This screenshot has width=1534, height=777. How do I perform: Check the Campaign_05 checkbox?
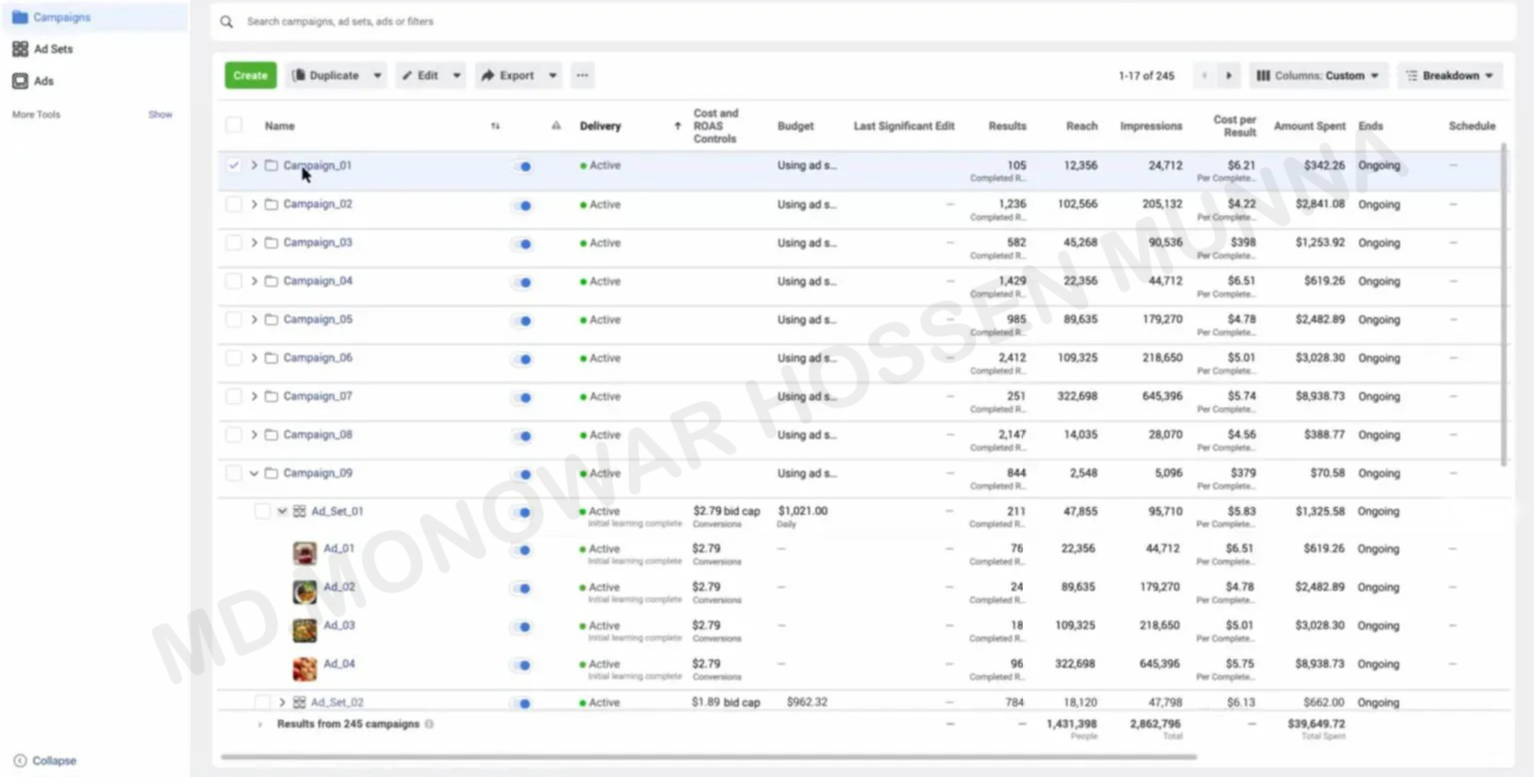234,320
